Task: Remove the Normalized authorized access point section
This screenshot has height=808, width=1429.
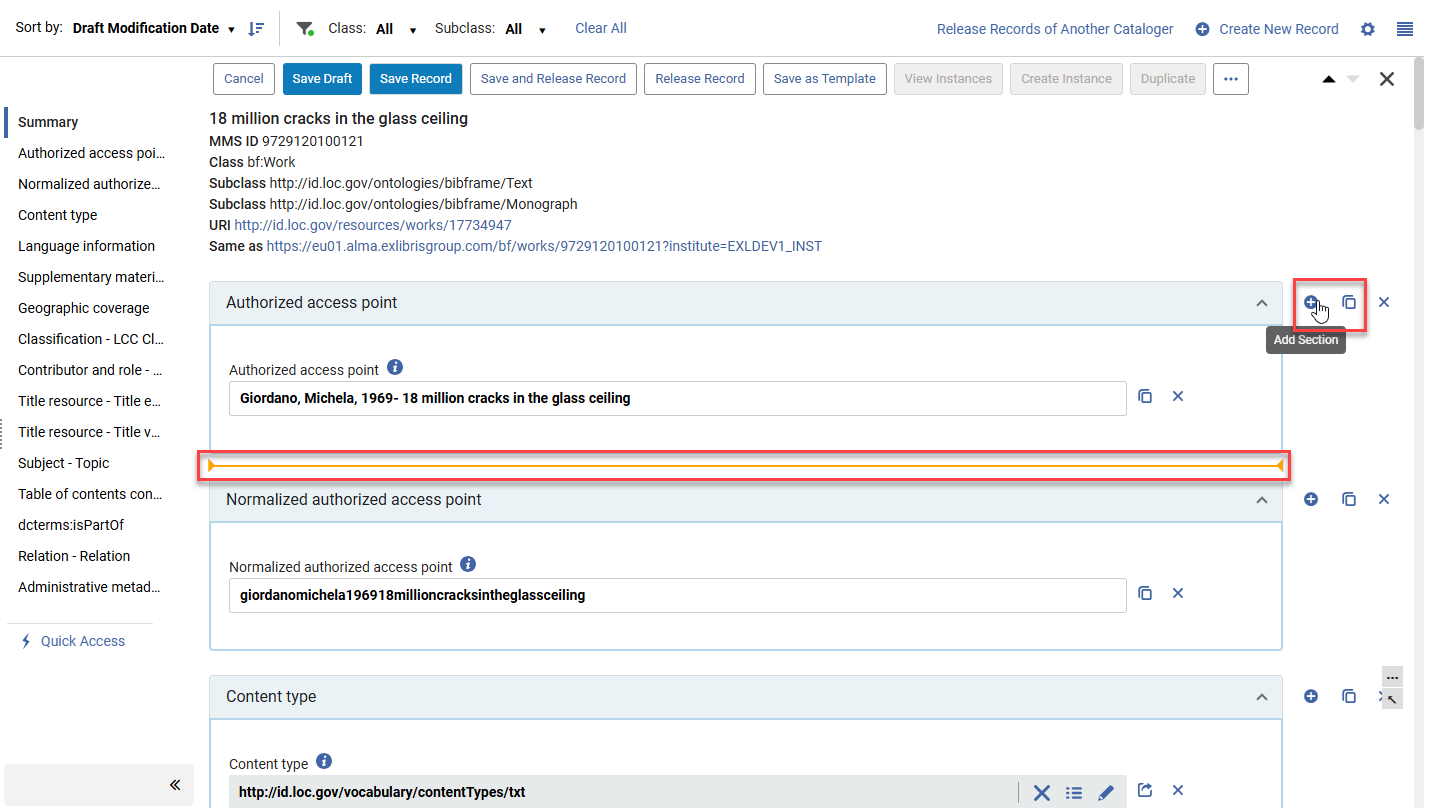Action: point(1383,499)
